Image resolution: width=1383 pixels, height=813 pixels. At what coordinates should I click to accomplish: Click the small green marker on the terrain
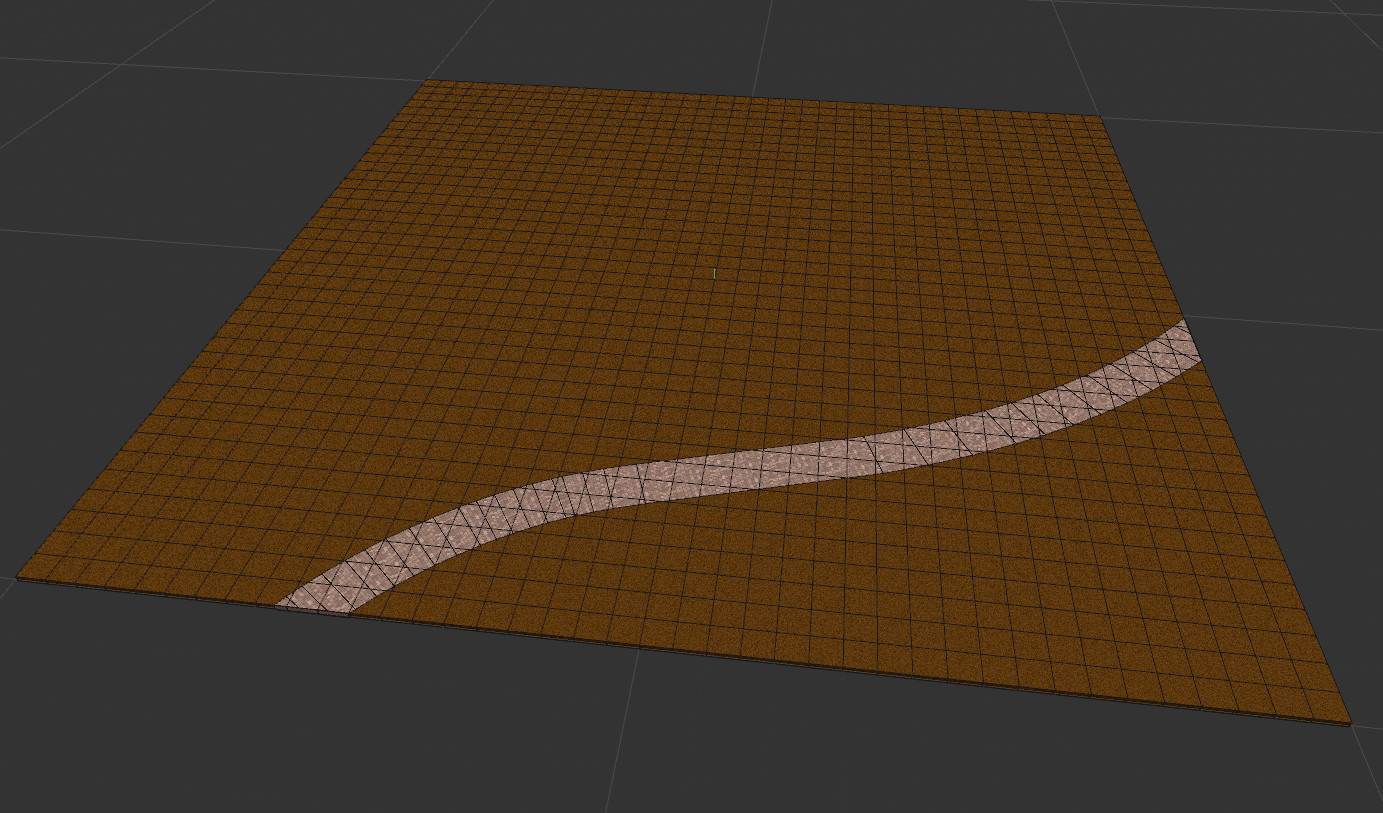[714, 273]
